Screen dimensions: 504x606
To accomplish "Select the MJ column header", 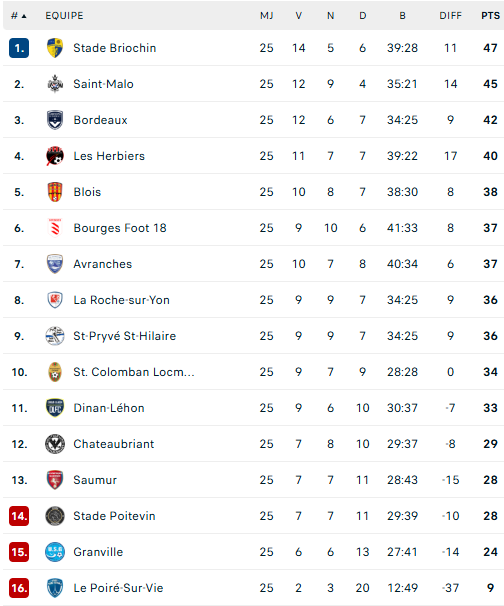I will [266, 16].
